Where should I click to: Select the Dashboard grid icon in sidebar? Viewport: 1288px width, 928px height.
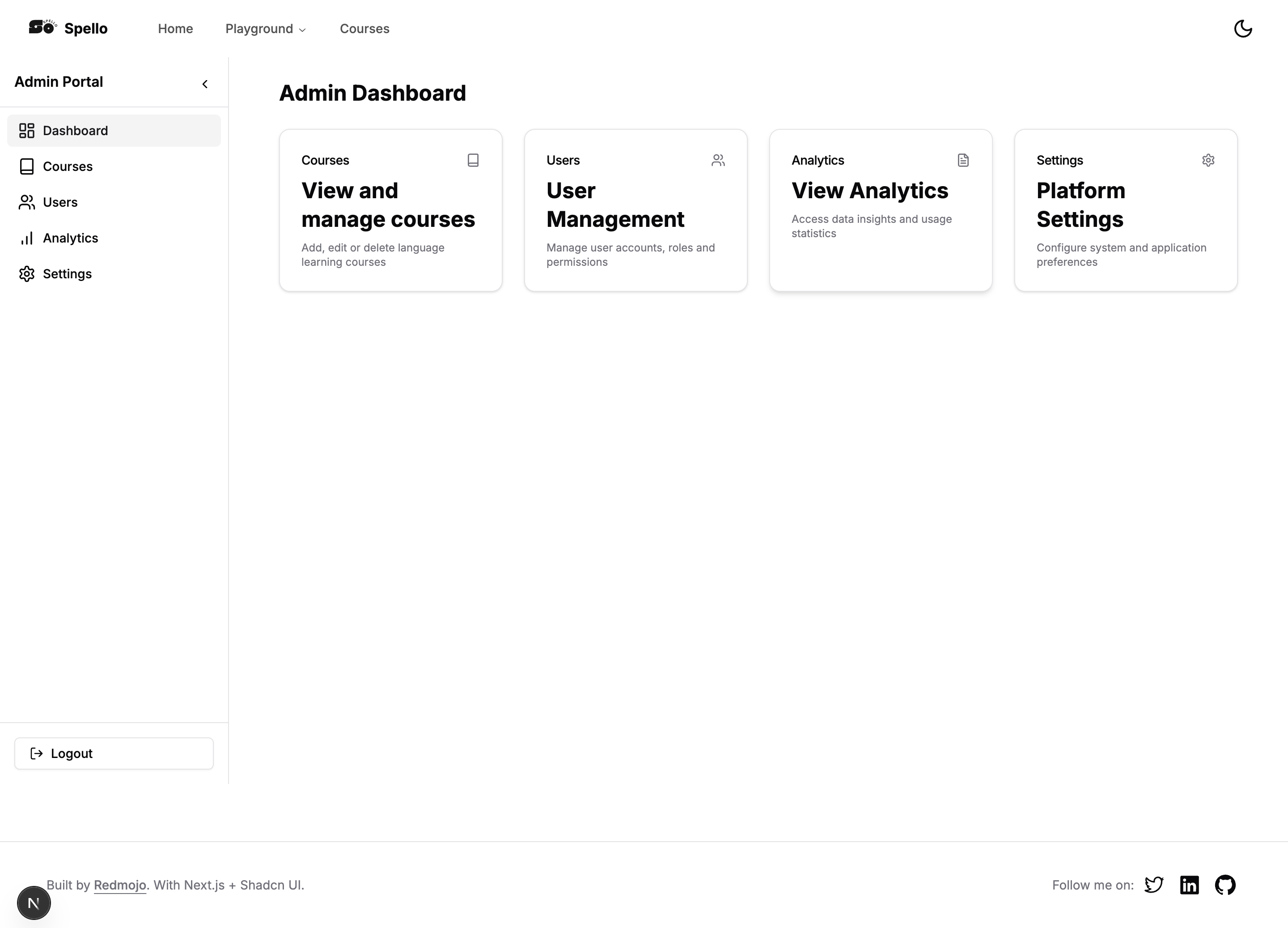tap(27, 131)
